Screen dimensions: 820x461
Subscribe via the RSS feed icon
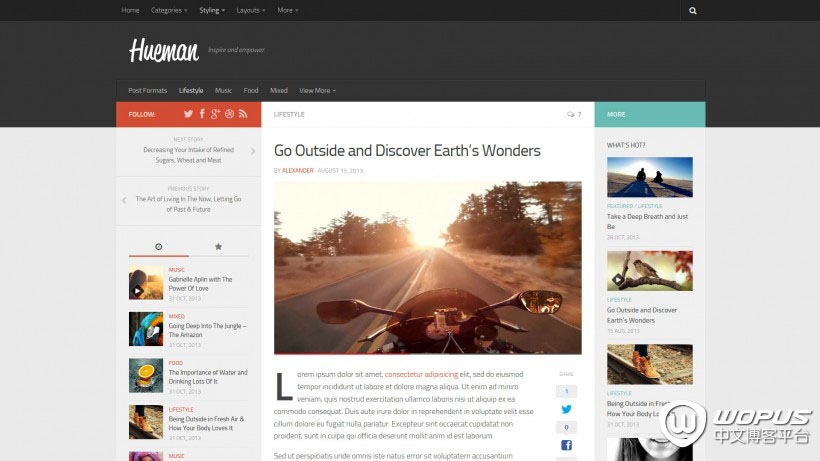[x=243, y=114]
